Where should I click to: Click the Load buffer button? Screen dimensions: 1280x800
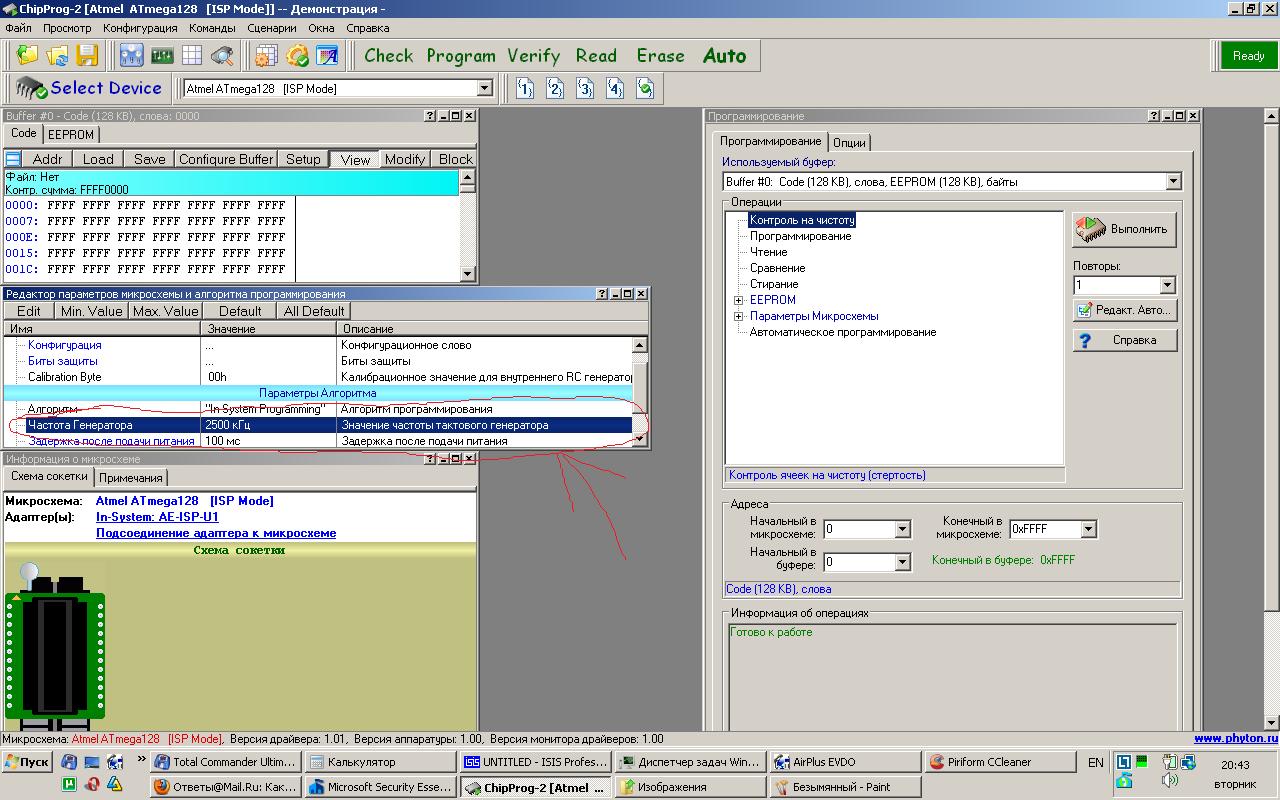(98, 159)
